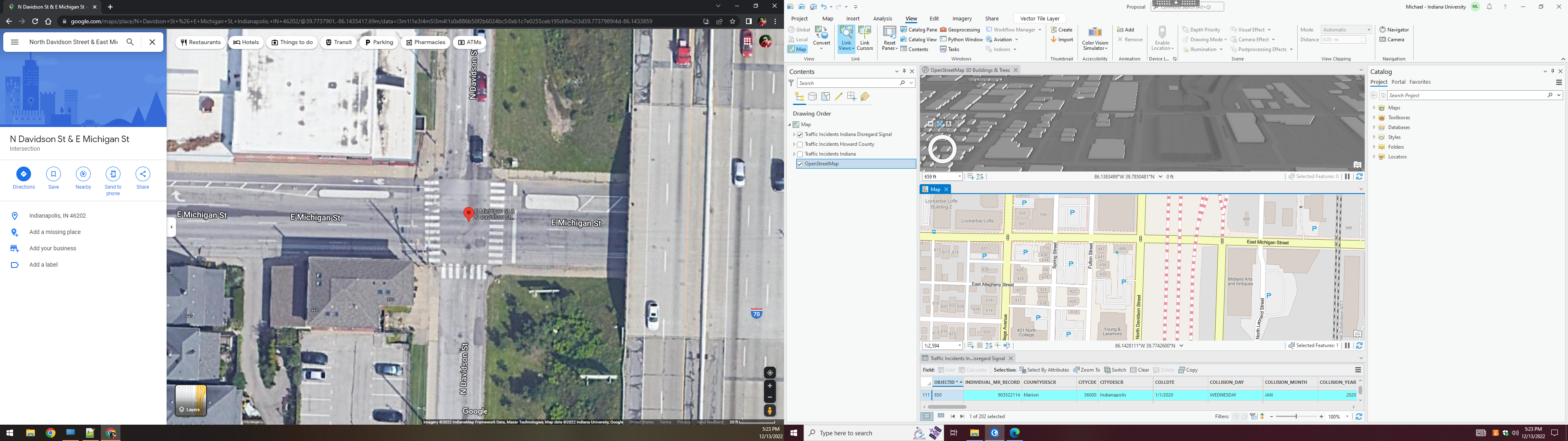Click Directions icon in Google Maps

(23, 174)
